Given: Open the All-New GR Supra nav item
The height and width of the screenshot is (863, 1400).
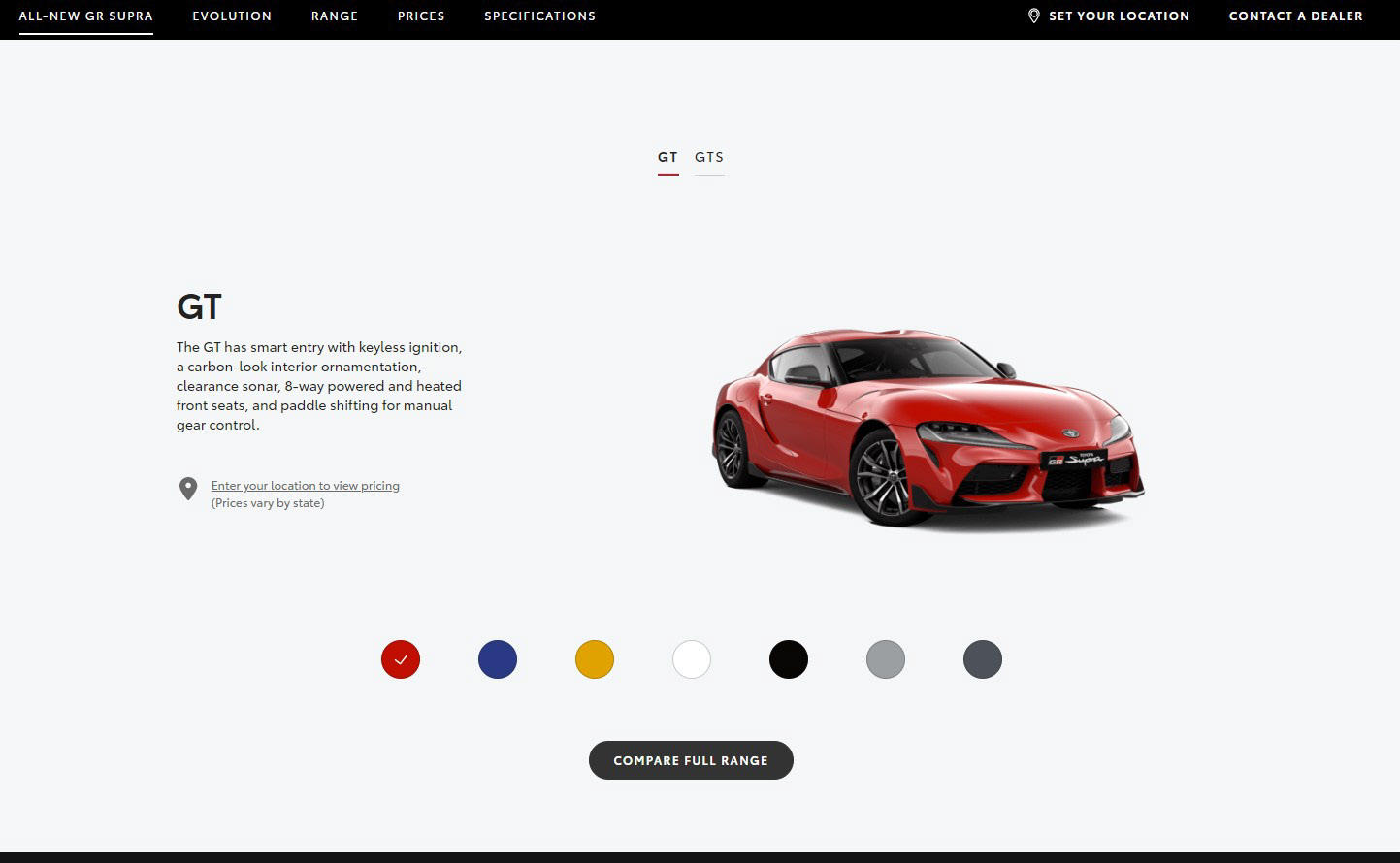Looking at the screenshot, I should 85,16.
